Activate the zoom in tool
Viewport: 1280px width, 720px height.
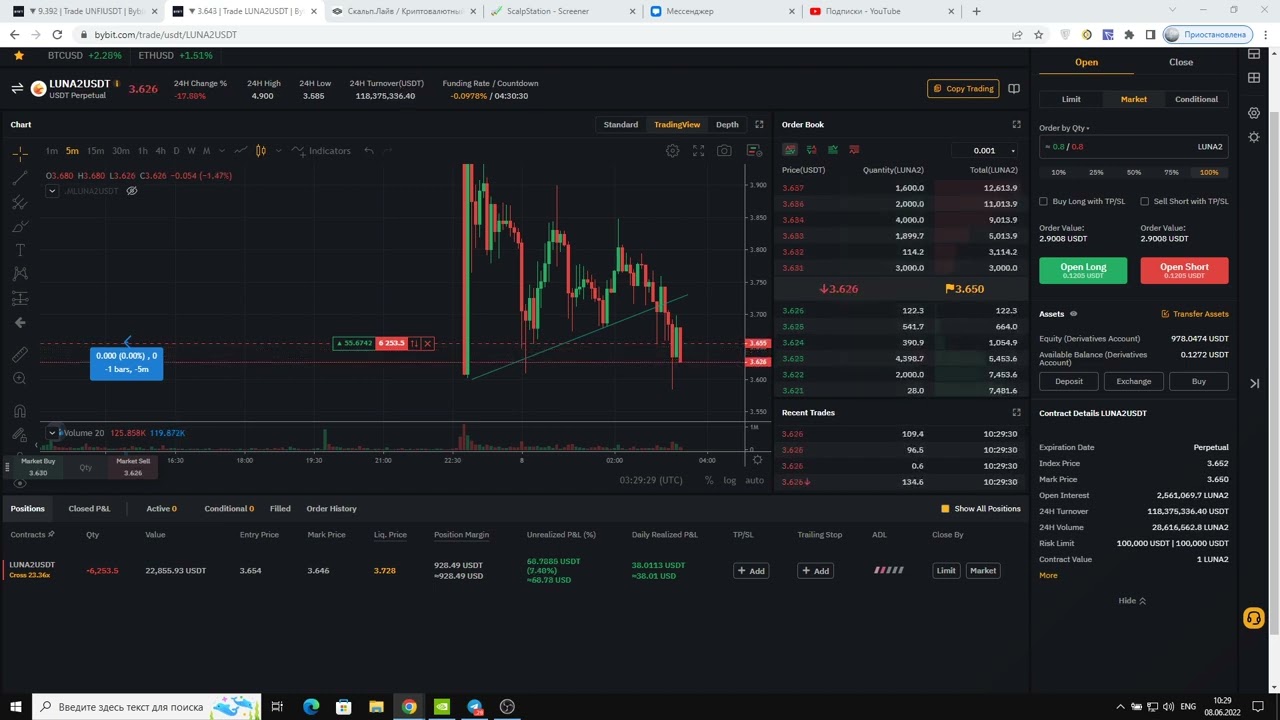[20, 378]
